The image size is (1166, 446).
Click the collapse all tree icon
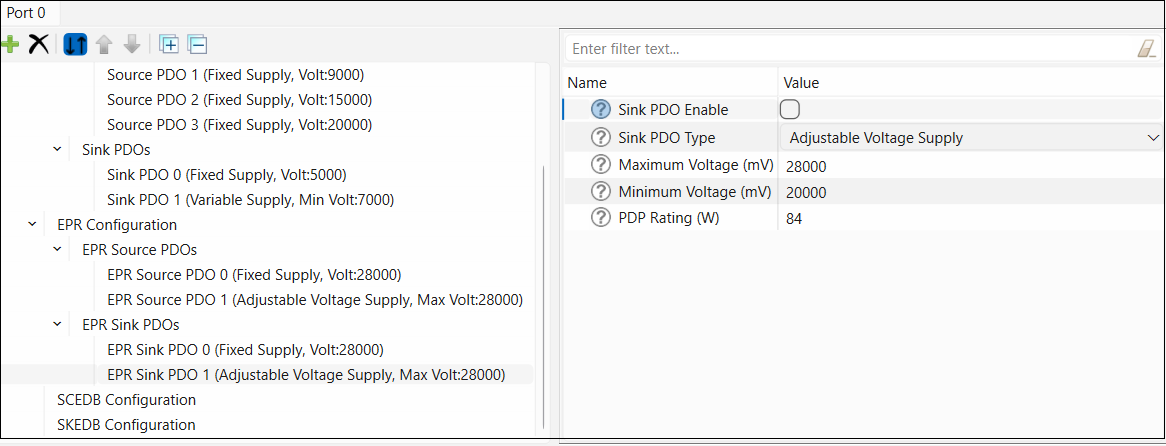pyautogui.click(x=197, y=45)
